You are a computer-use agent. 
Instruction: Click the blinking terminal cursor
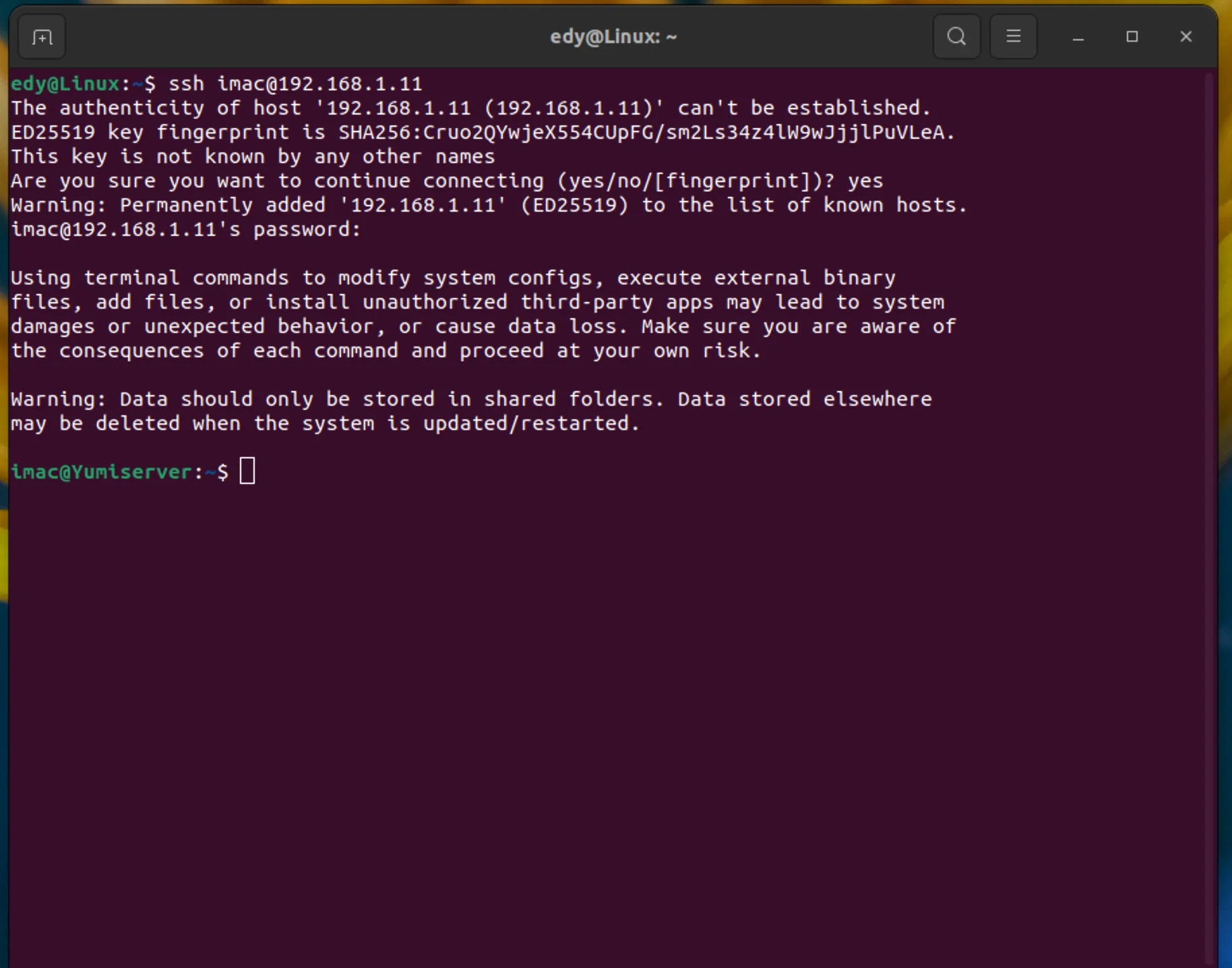(247, 471)
